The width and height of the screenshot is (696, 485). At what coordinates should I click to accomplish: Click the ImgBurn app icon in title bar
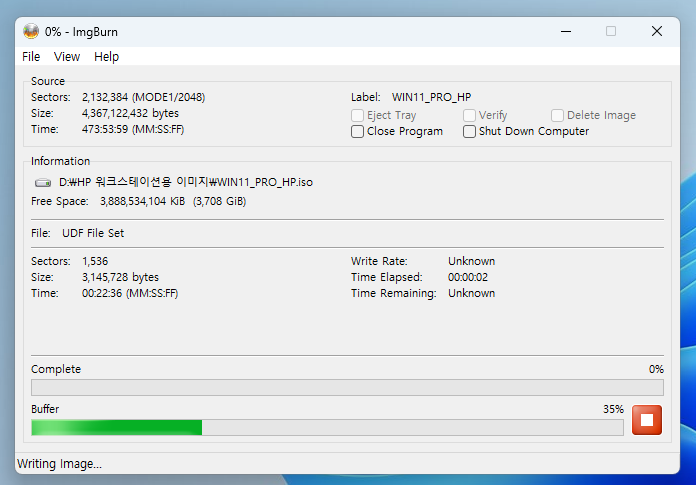pyautogui.click(x=31, y=32)
